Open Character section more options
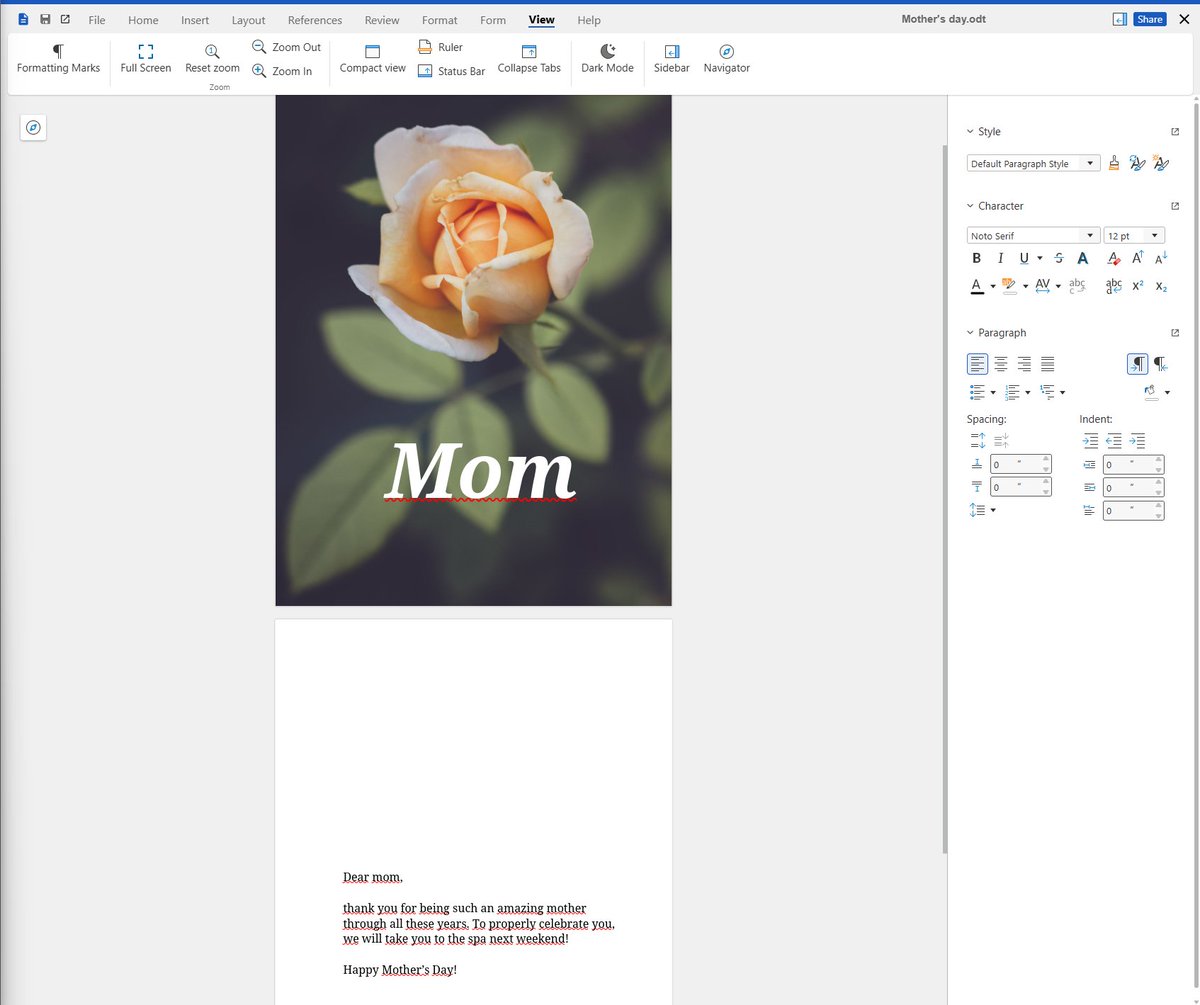This screenshot has height=1005, width=1200. pos(1175,206)
